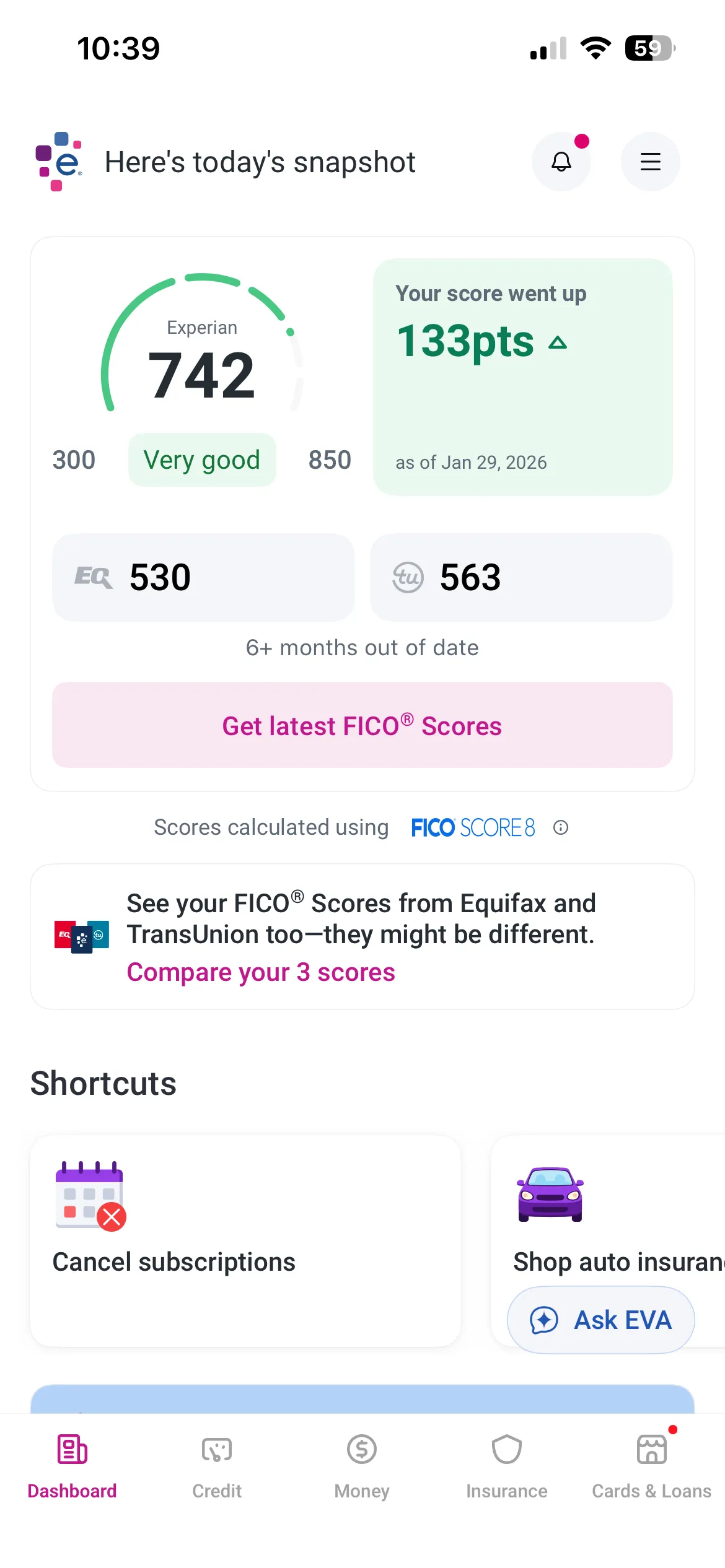725x1568 pixels.
Task: Tap the Experian logo
Action: 59,162
